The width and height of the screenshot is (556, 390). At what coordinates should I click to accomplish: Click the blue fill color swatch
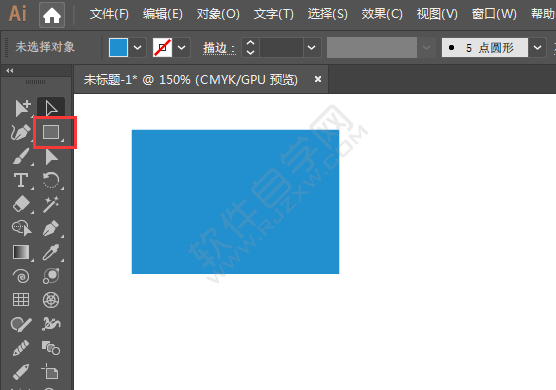point(118,48)
